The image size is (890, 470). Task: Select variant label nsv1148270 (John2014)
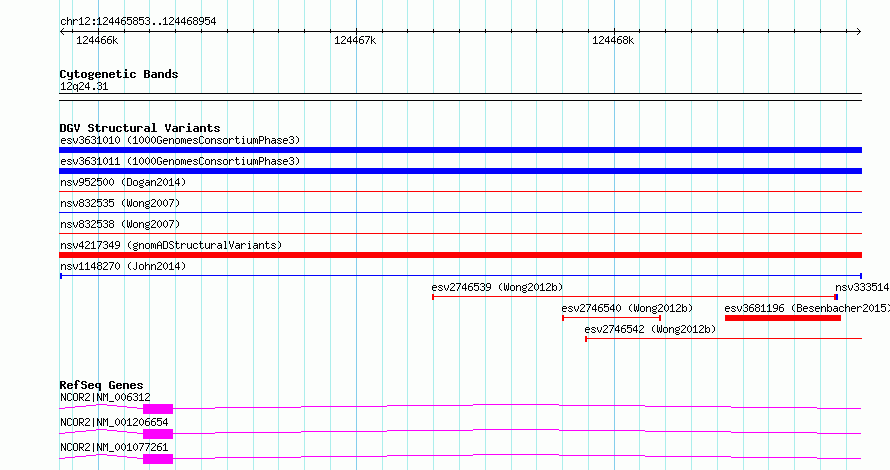coord(123,266)
